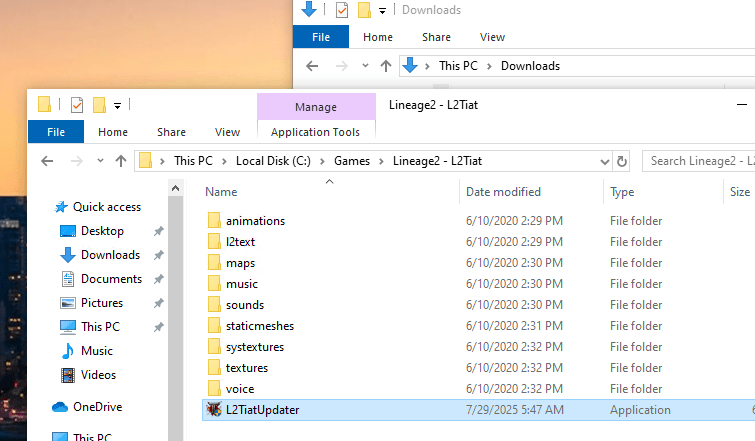755x441 pixels.
Task: Open the L2TiatUpdater application file
Action: point(262,410)
